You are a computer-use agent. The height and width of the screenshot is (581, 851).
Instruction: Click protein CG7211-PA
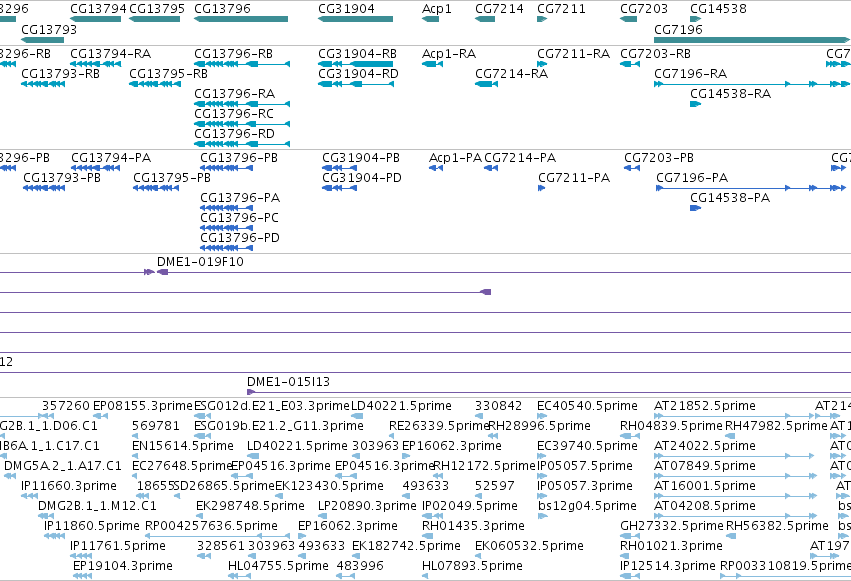pos(574,178)
